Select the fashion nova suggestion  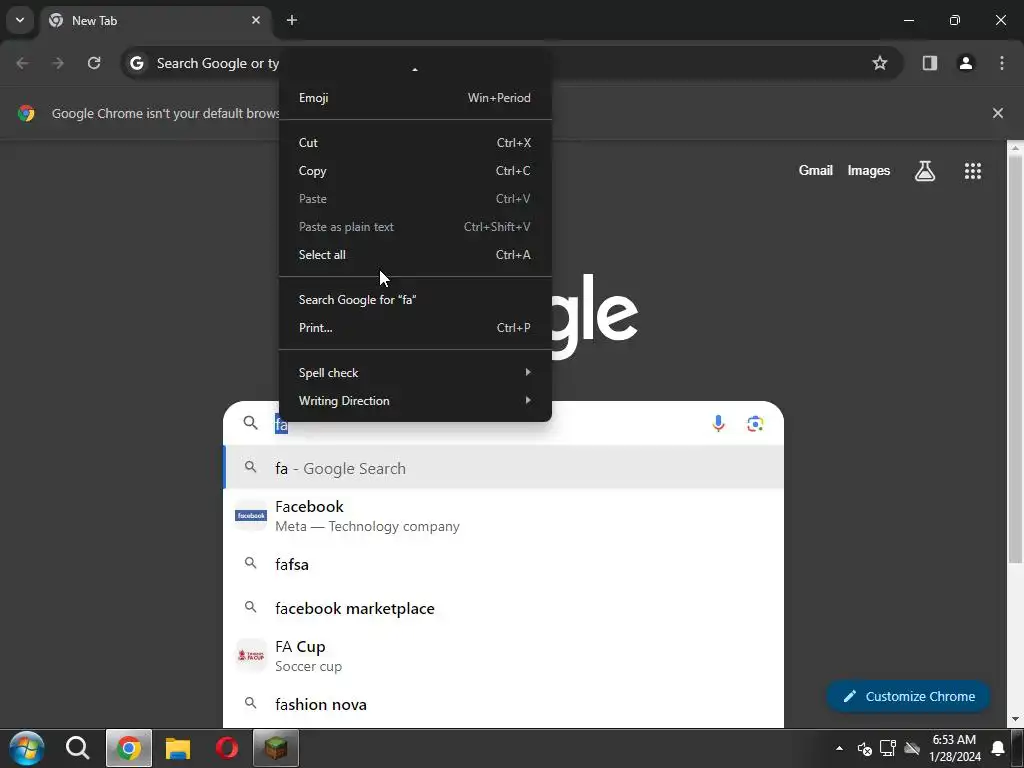[x=504, y=705]
